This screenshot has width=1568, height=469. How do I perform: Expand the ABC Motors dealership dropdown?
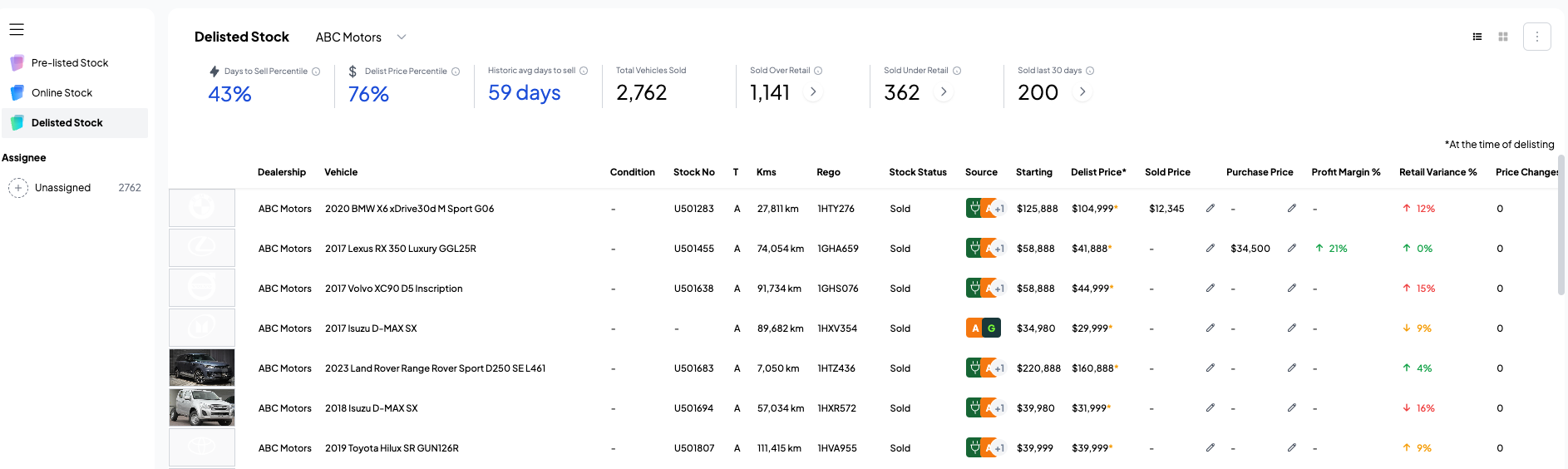pyautogui.click(x=402, y=37)
